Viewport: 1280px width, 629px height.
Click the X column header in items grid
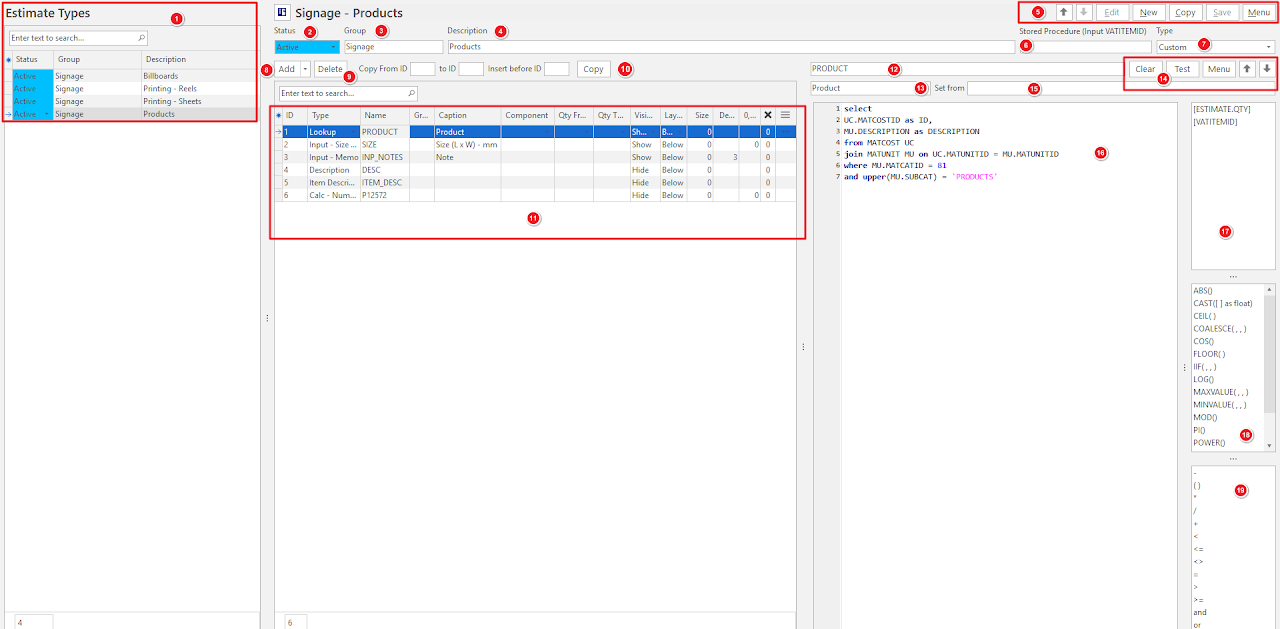(767, 115)
